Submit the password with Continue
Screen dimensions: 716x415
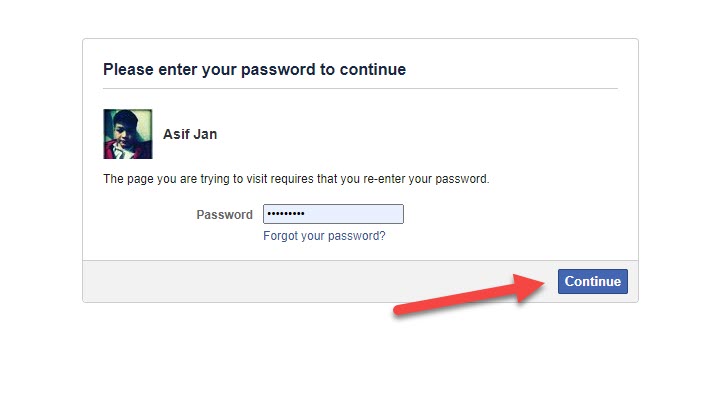point(592,281)
